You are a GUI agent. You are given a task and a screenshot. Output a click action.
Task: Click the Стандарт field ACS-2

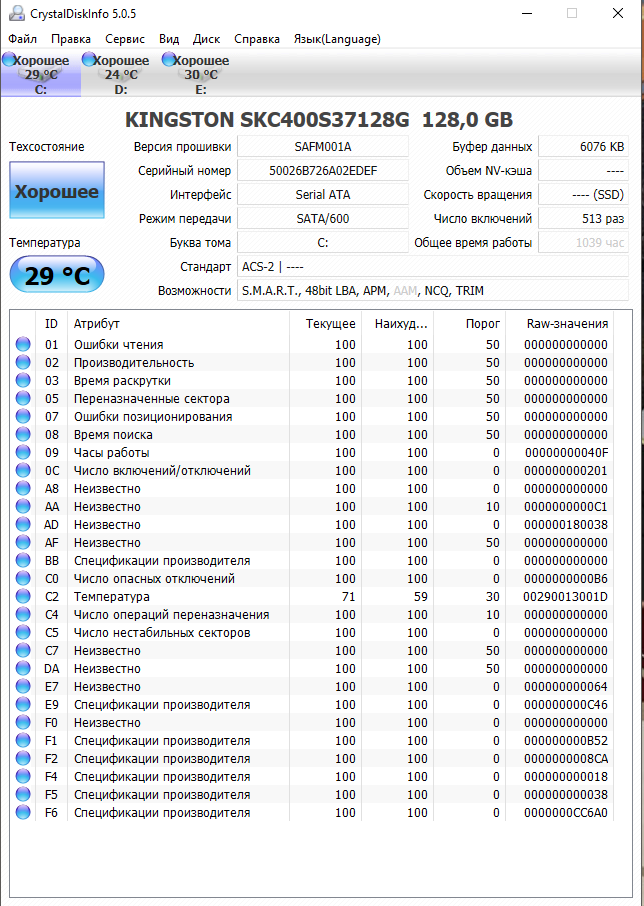tap(433, 267)
